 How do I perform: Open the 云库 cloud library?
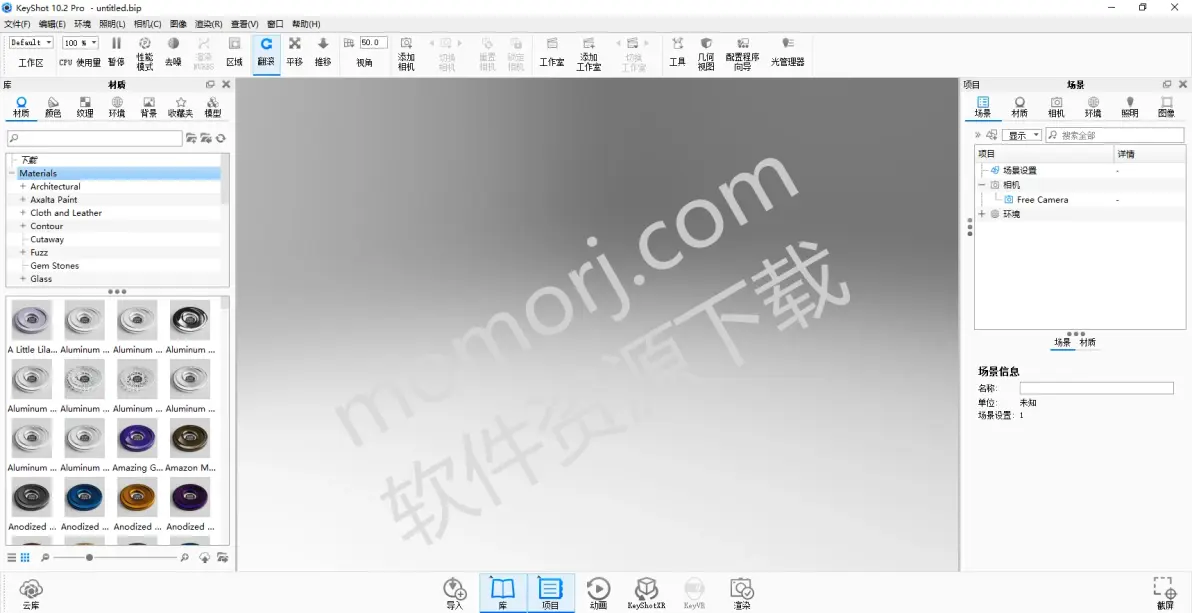[x=30, y=594]
